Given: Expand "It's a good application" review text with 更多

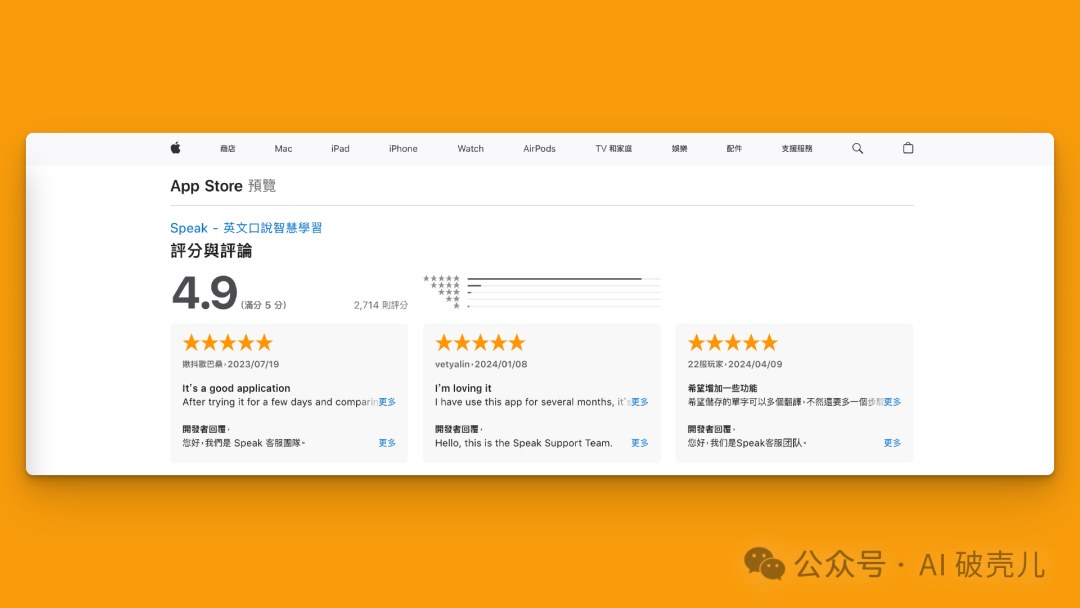Looking at the screenshot, I should [x=387, y=402].
